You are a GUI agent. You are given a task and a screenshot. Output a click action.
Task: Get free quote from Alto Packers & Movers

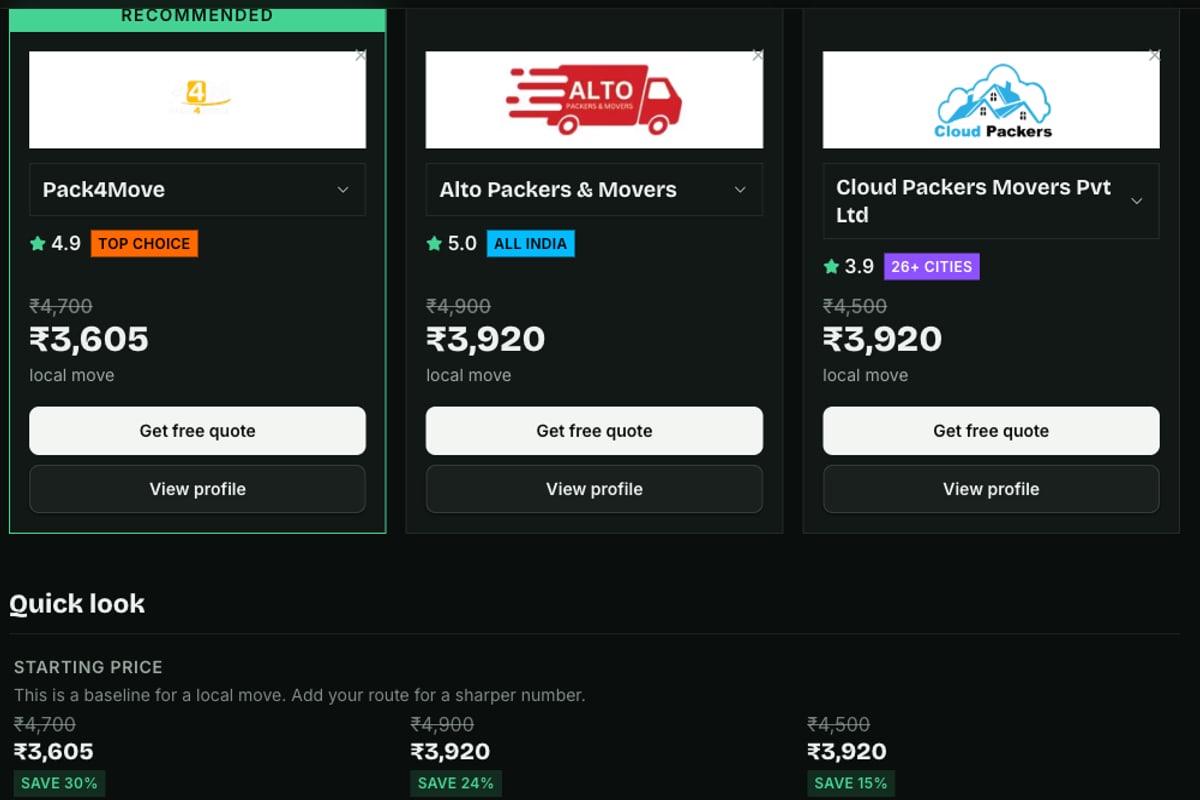click(x=594, y=431)
